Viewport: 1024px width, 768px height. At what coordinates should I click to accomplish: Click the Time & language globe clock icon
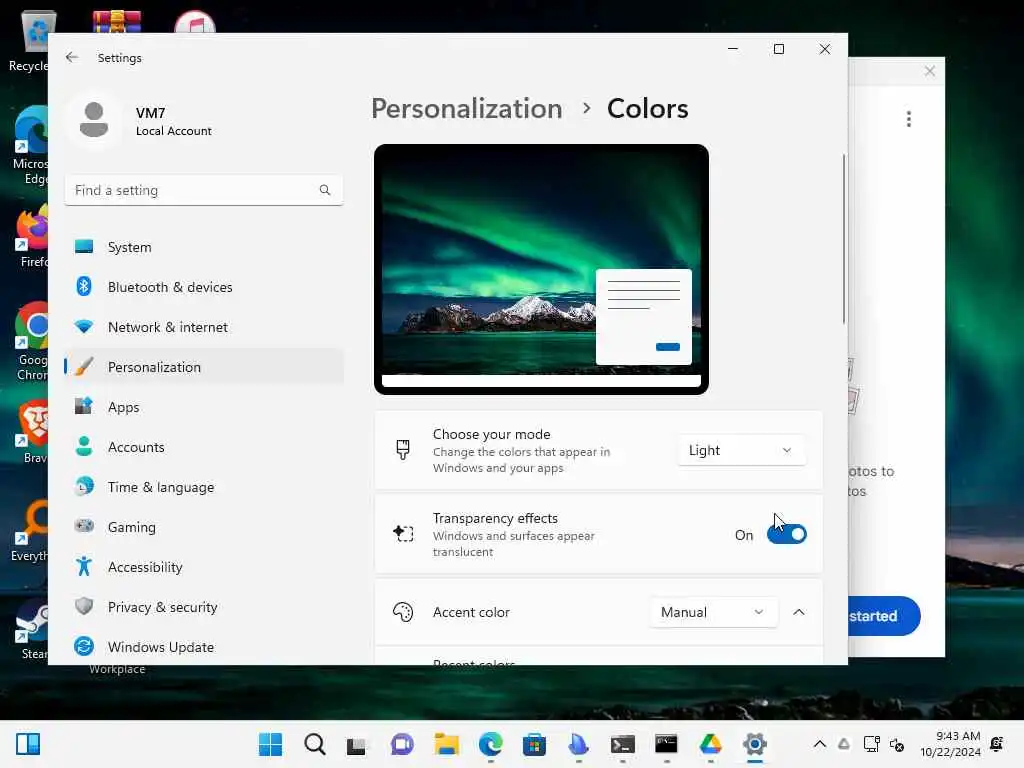pos(84,487)
